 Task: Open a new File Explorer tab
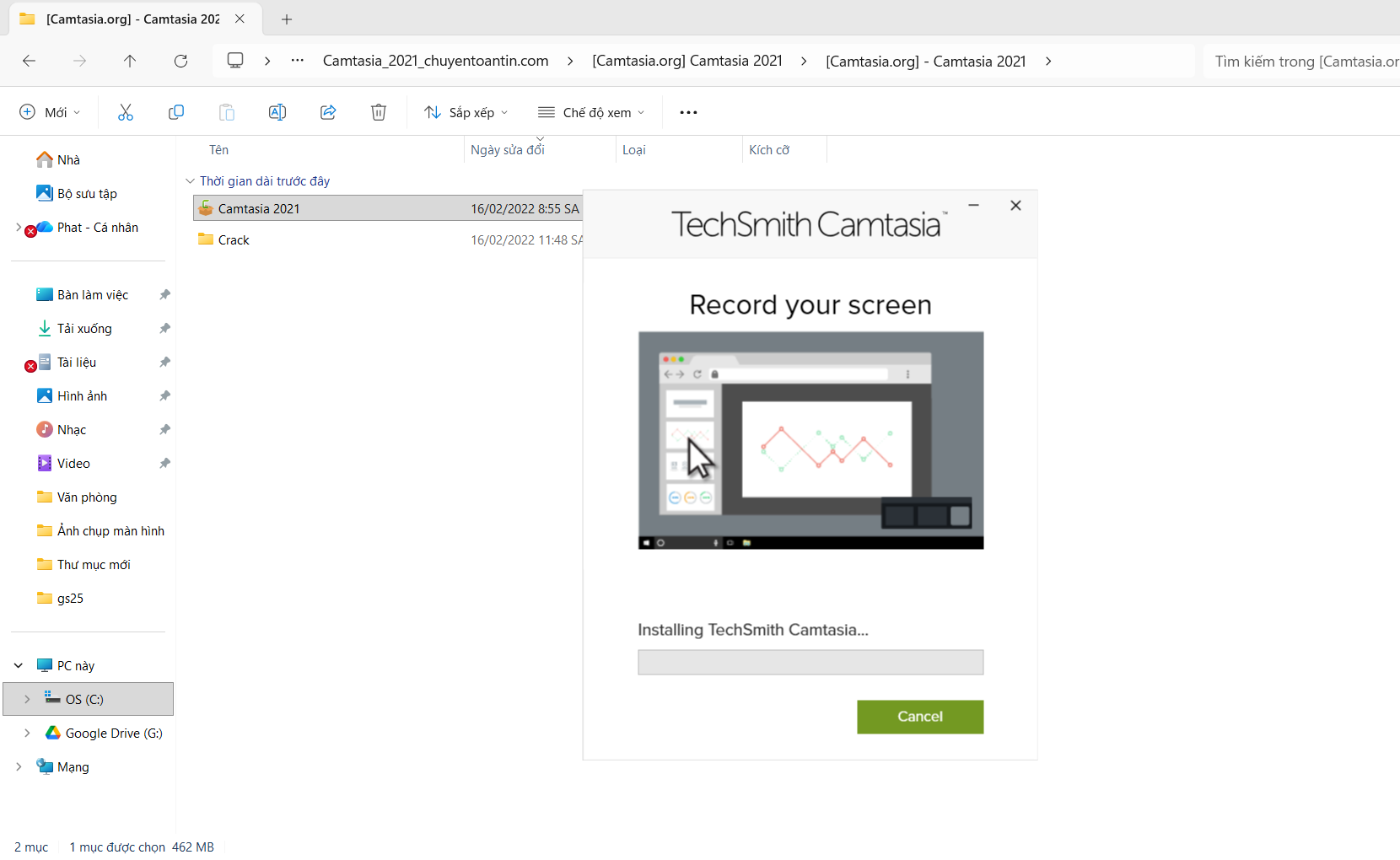click(287, 19)
